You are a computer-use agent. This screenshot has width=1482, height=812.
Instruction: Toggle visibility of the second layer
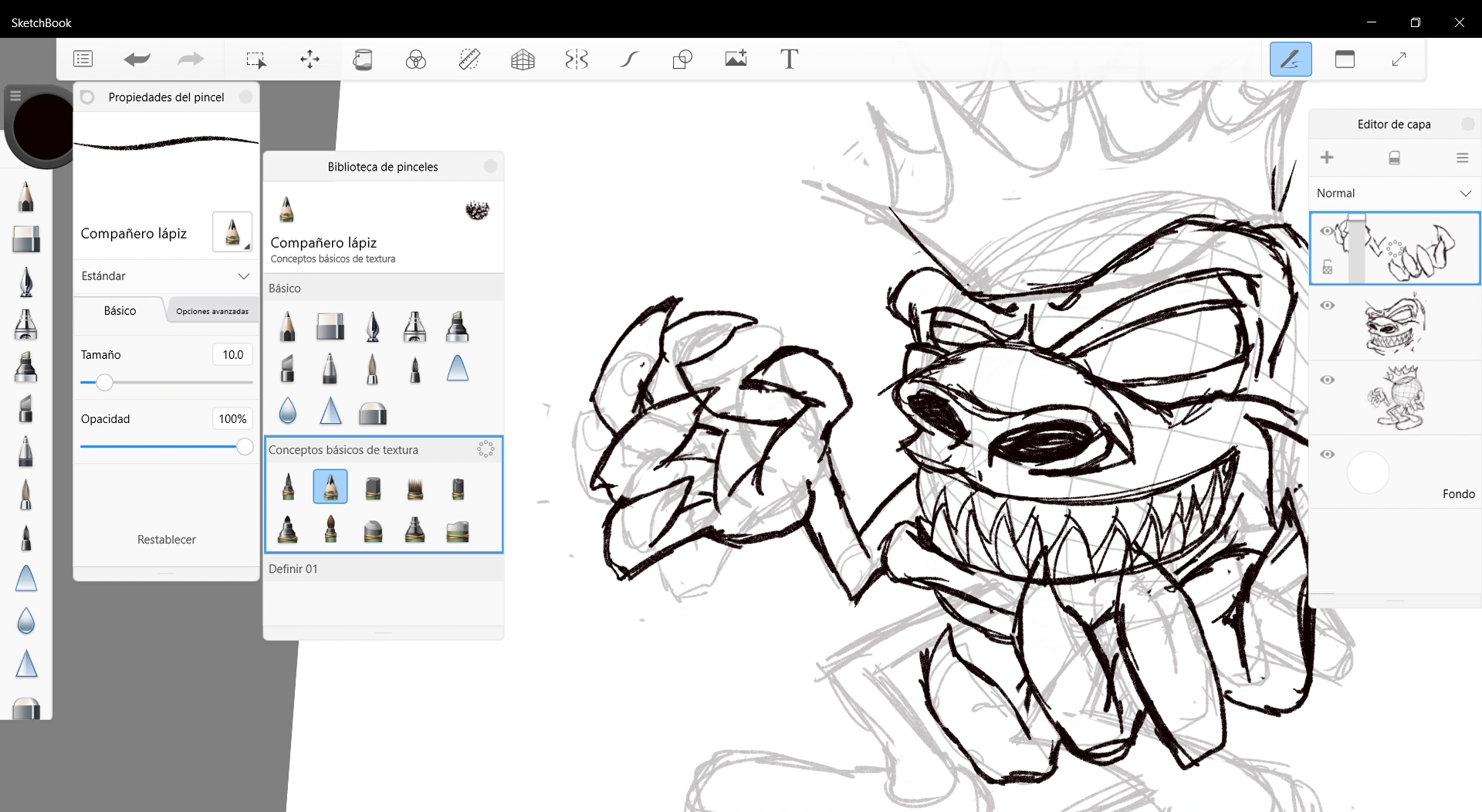pyautogui.click(x=1327, y=306)
